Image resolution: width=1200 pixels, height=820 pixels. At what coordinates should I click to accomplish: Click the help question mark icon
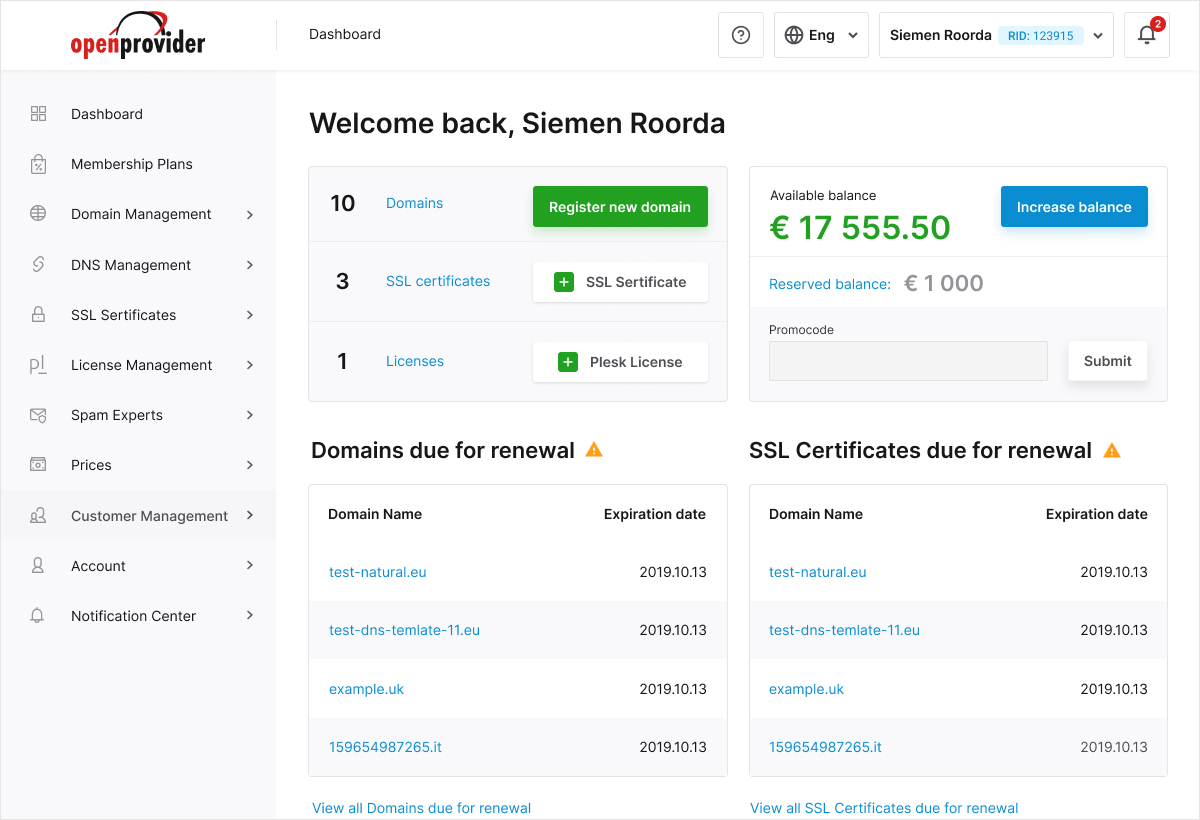click(741, 35)
